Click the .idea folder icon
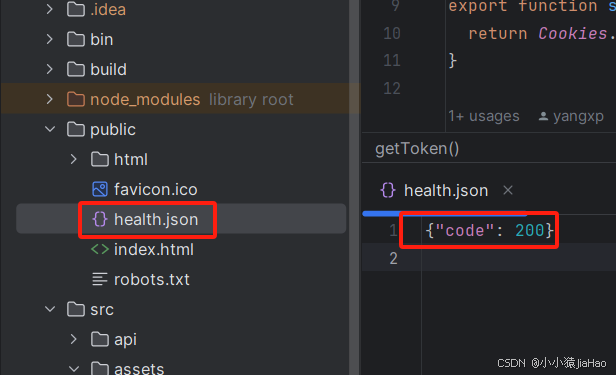 tap(76, 9)
